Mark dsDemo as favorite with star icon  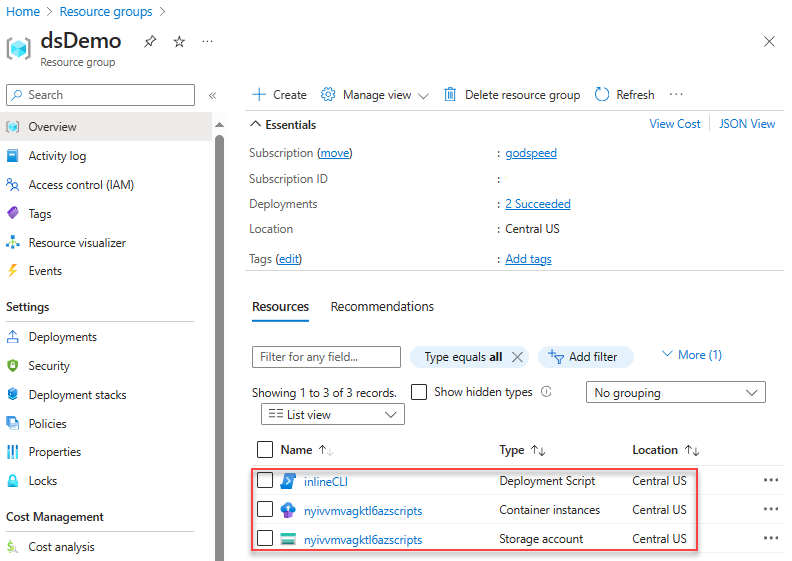click(179, 41)
